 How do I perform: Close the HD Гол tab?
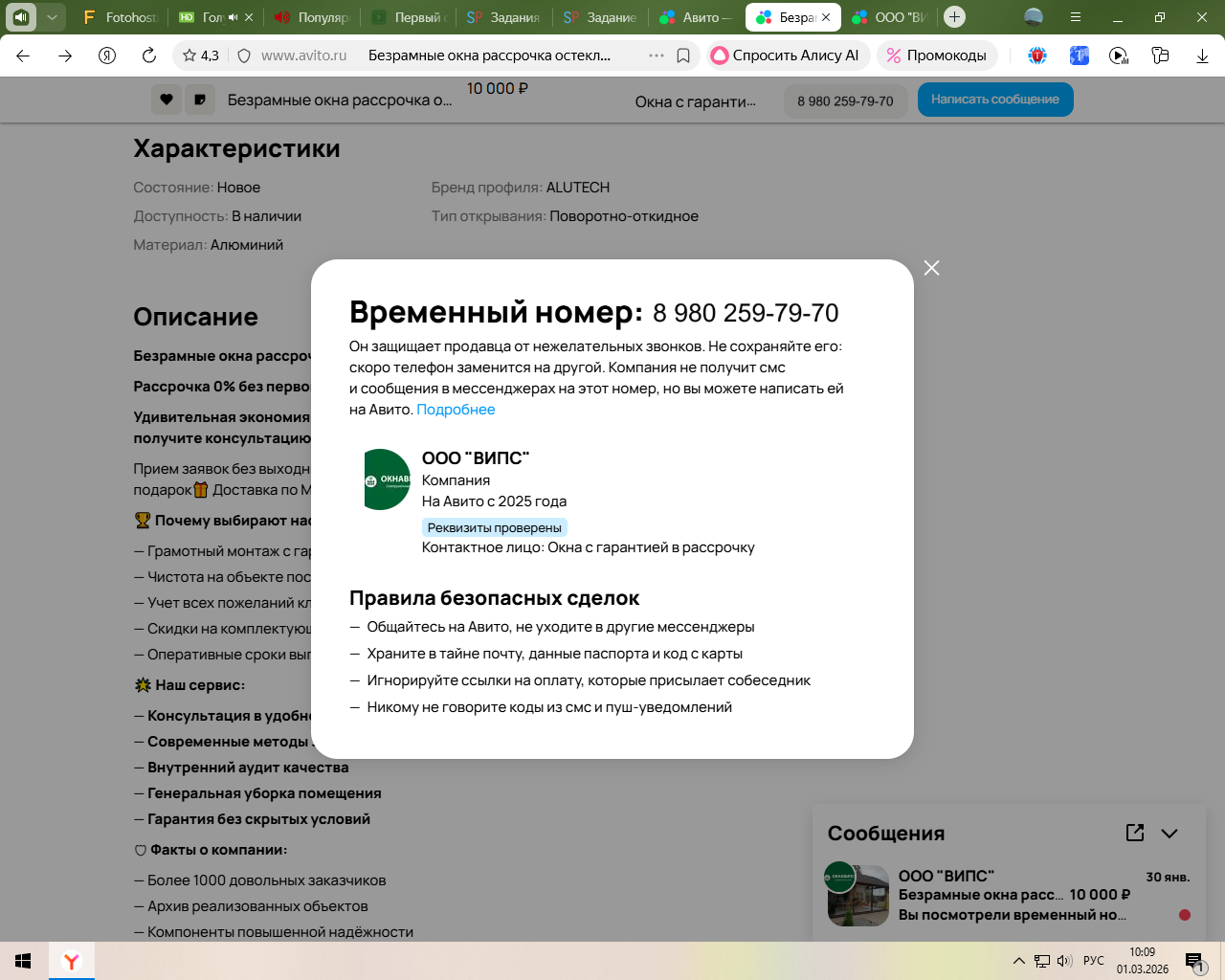click(x=249, y=17)
